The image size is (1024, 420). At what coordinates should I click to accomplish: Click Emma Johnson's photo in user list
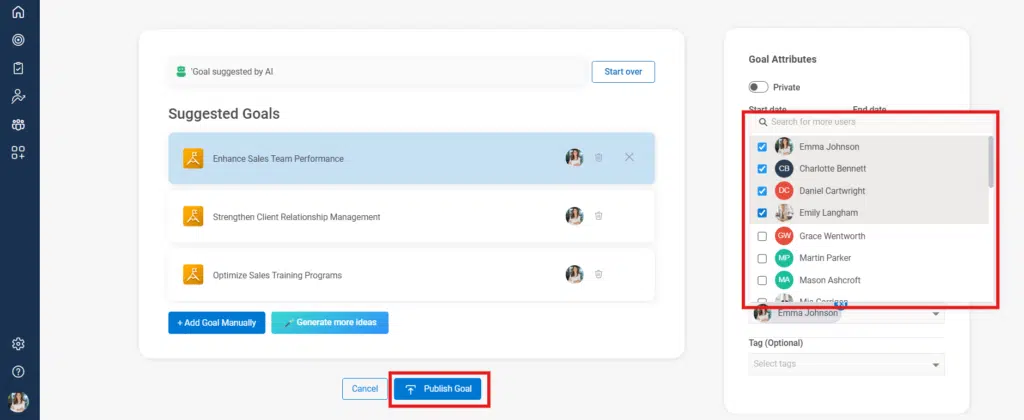point(784,146)
